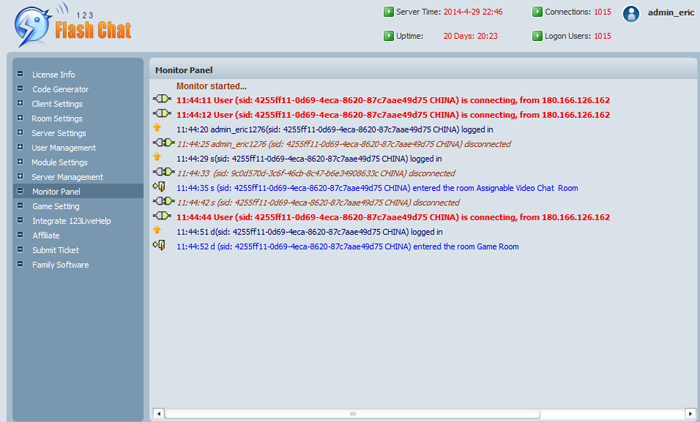700x422 pixels.
Task: Click the horizontal scrollbar left arrow
Action: click(x=158, y=414)
